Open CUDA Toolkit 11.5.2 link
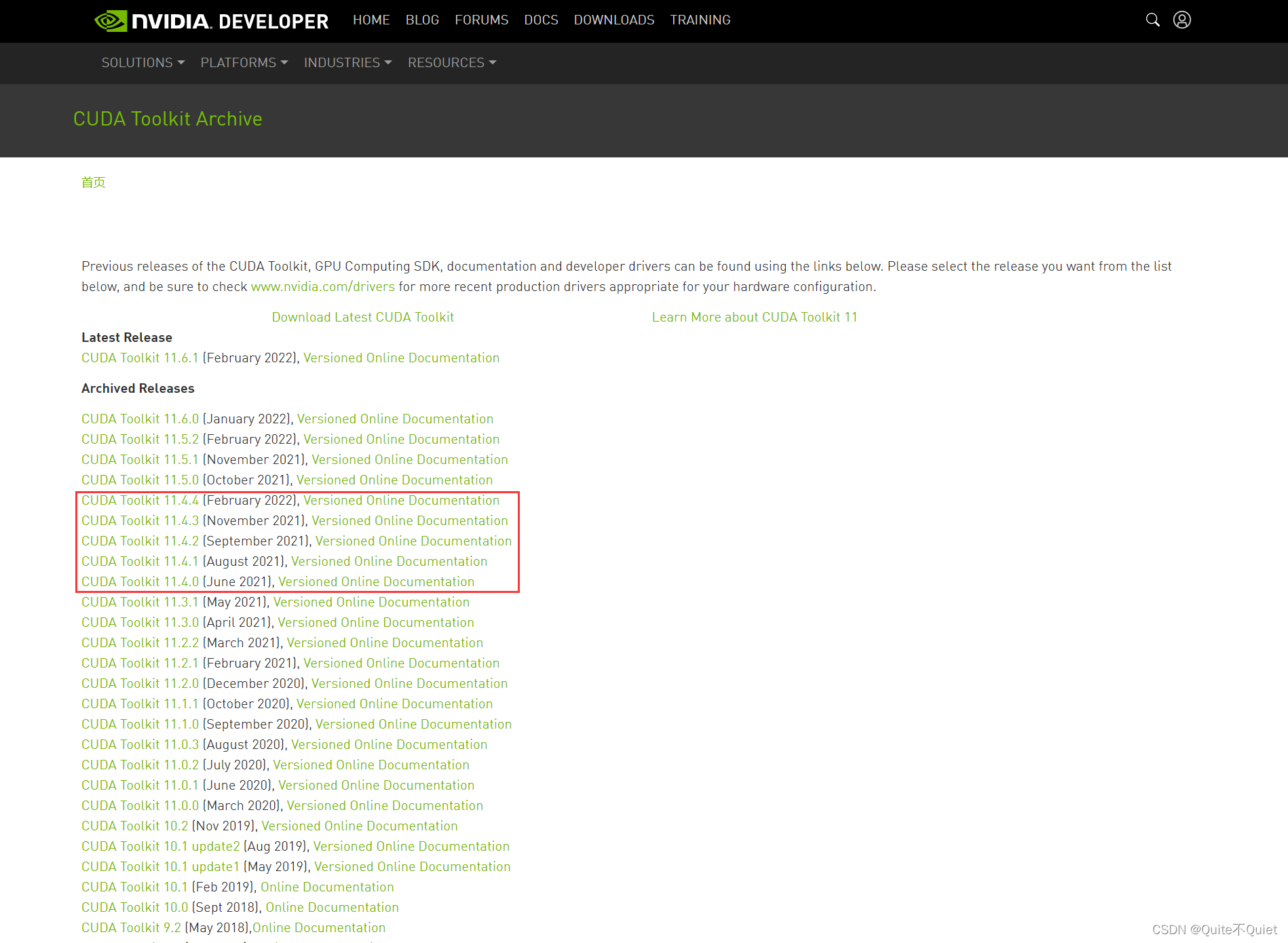 pos(140,440)
